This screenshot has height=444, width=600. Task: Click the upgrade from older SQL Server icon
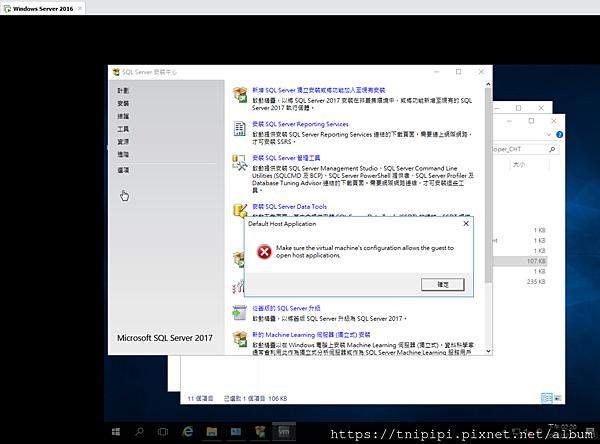240,312
